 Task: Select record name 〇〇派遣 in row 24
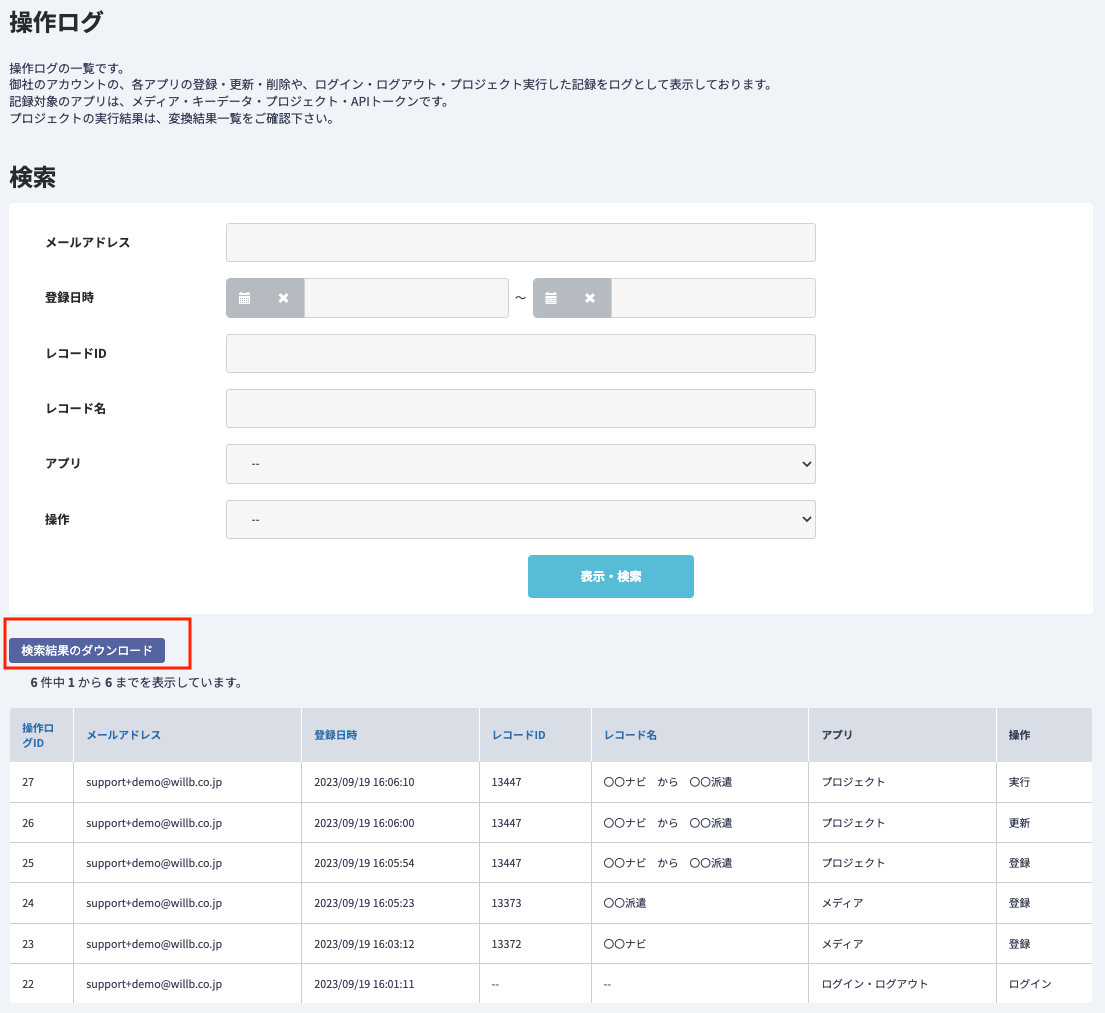click(x=625, y=903)
